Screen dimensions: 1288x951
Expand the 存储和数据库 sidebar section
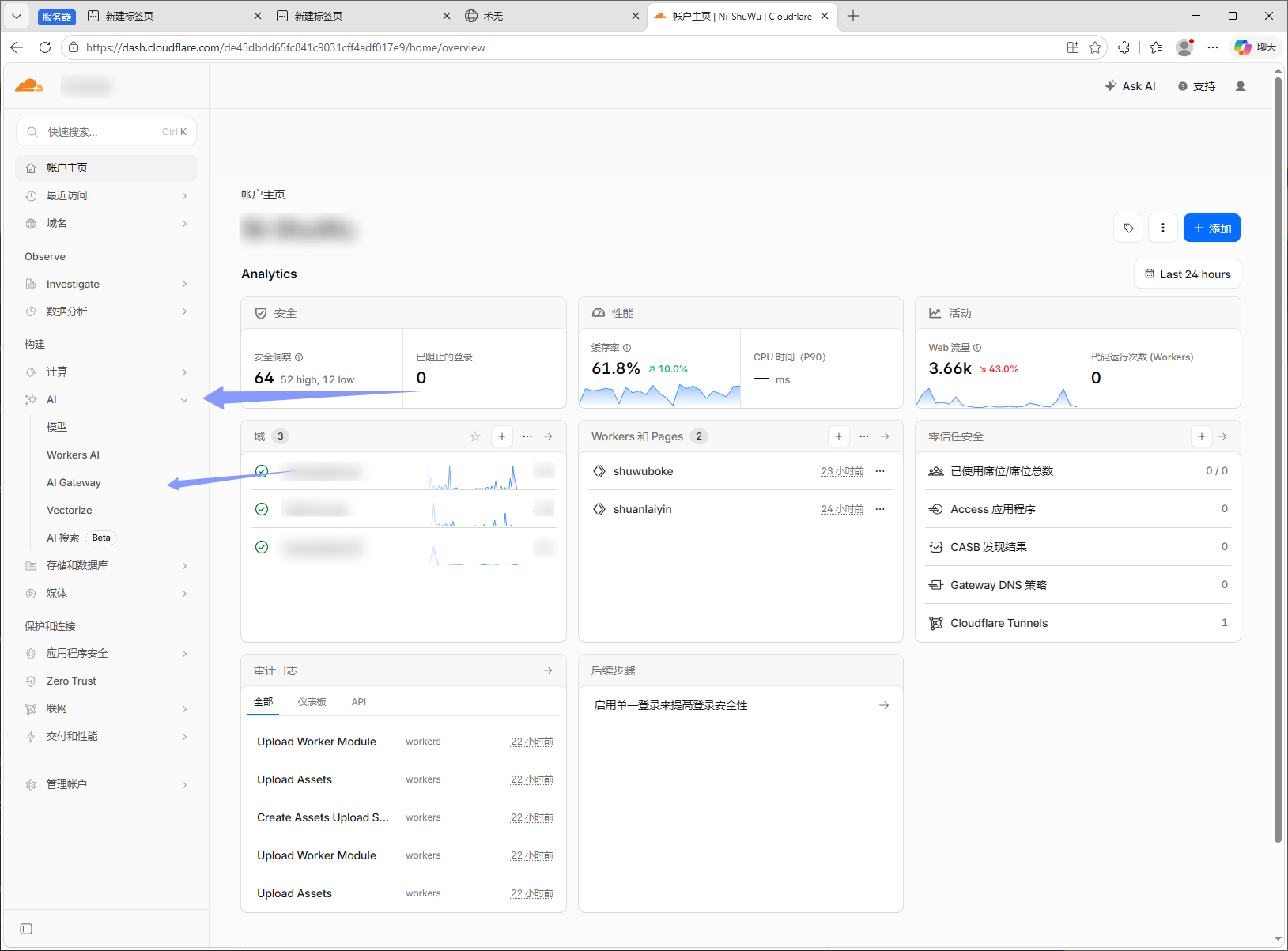point(107,565)
